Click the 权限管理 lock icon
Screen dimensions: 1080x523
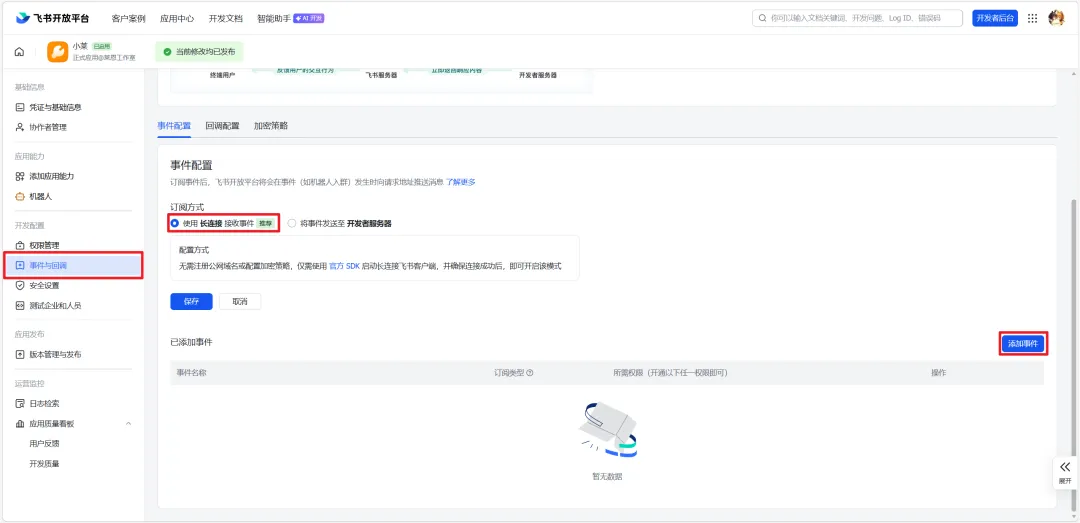(20, 245)
